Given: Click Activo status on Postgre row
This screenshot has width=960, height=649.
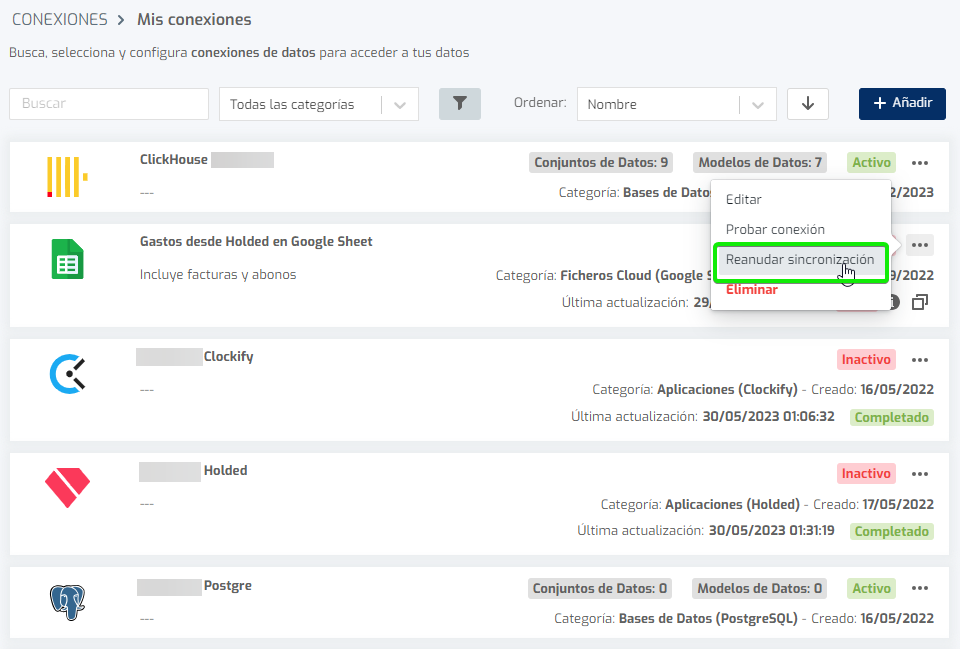Looking at the screenshot, I should coord(871,589).
